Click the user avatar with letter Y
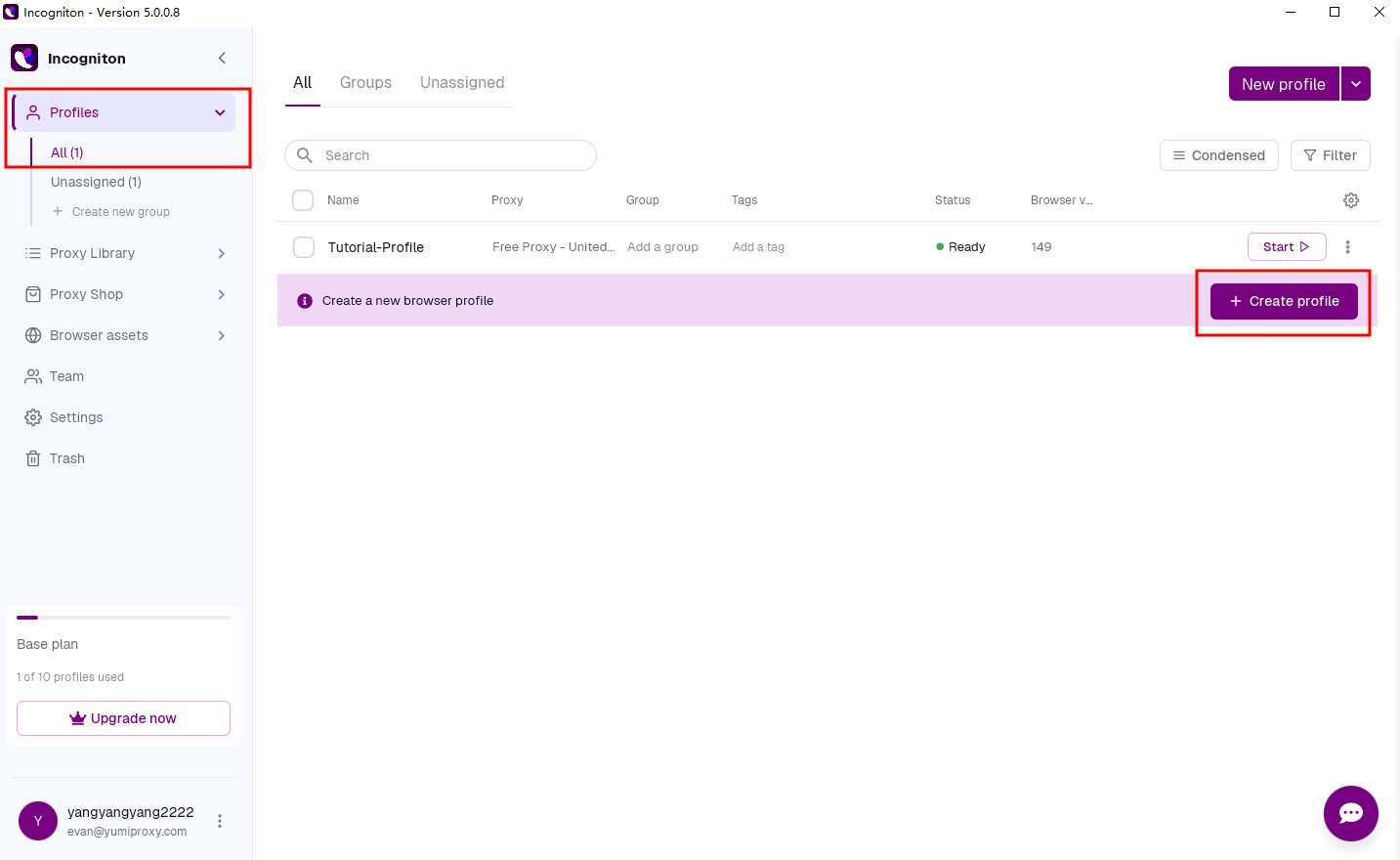This screenshot has height=860, width=1400. [38, 821]
